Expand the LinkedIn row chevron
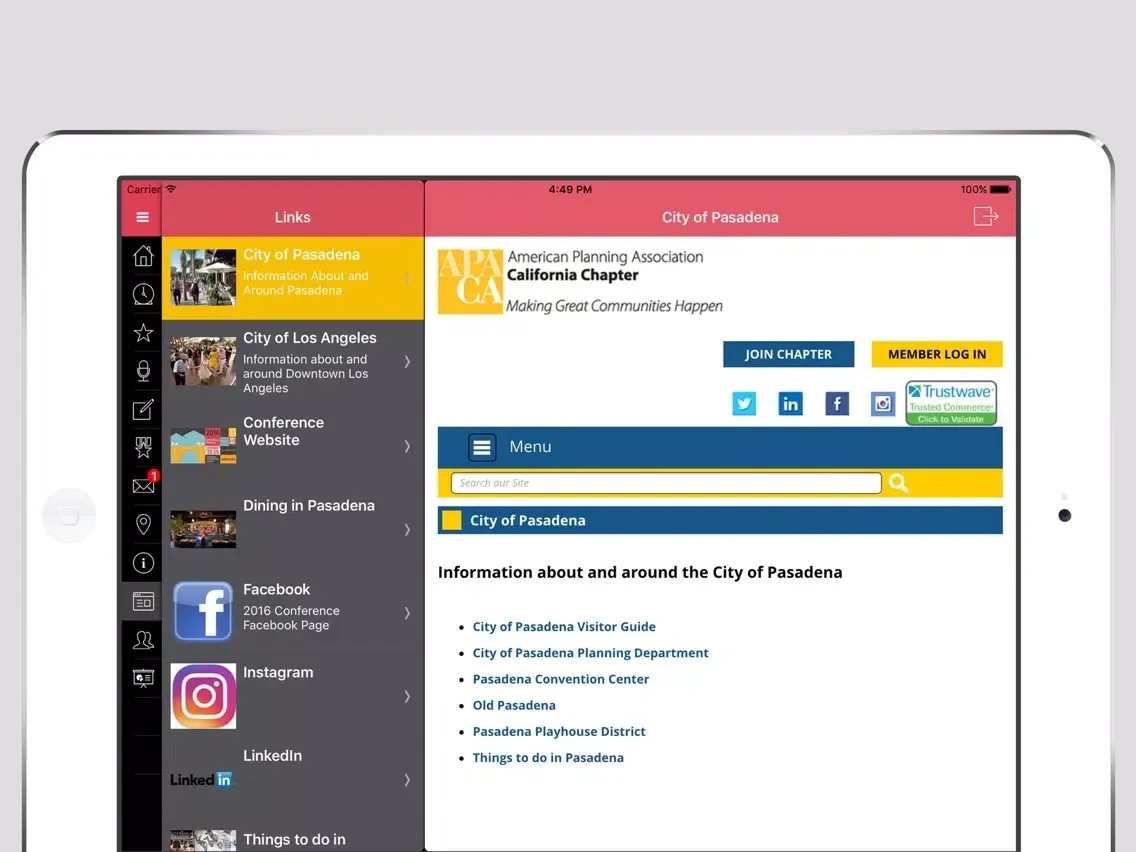Viewport: 1136px width, 852px height. coord(407,780)
